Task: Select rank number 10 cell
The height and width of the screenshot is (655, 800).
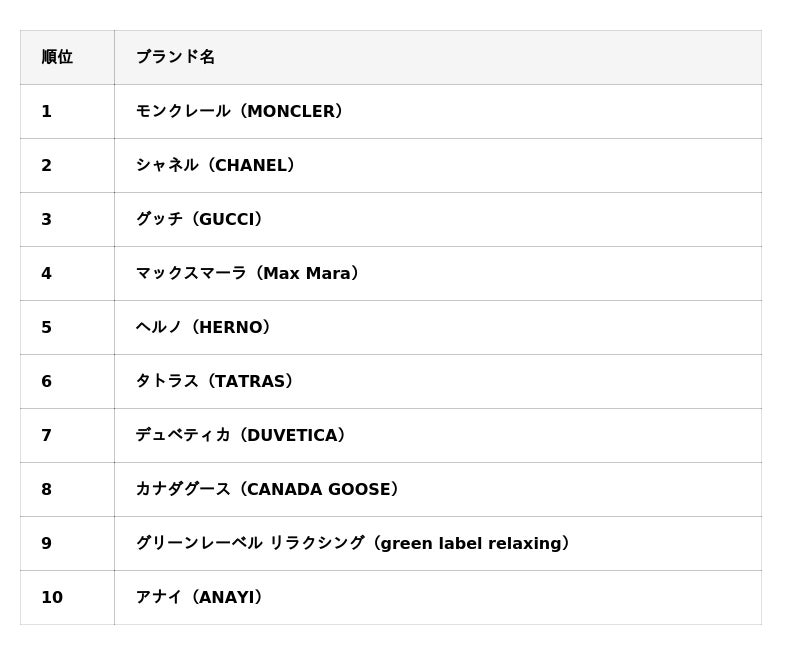Action: (52, 597)
